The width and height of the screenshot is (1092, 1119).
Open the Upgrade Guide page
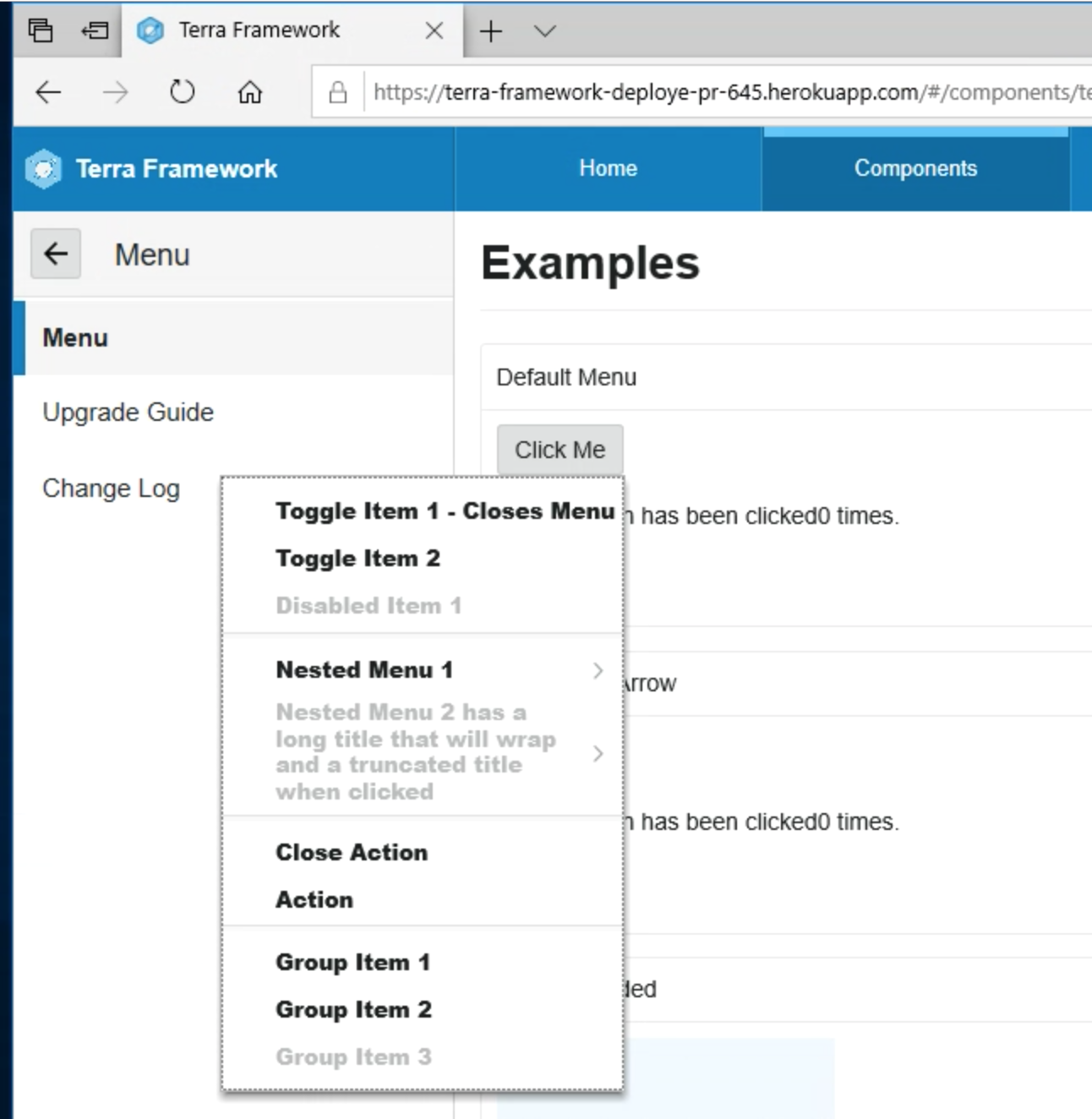(x=128, y=412)
